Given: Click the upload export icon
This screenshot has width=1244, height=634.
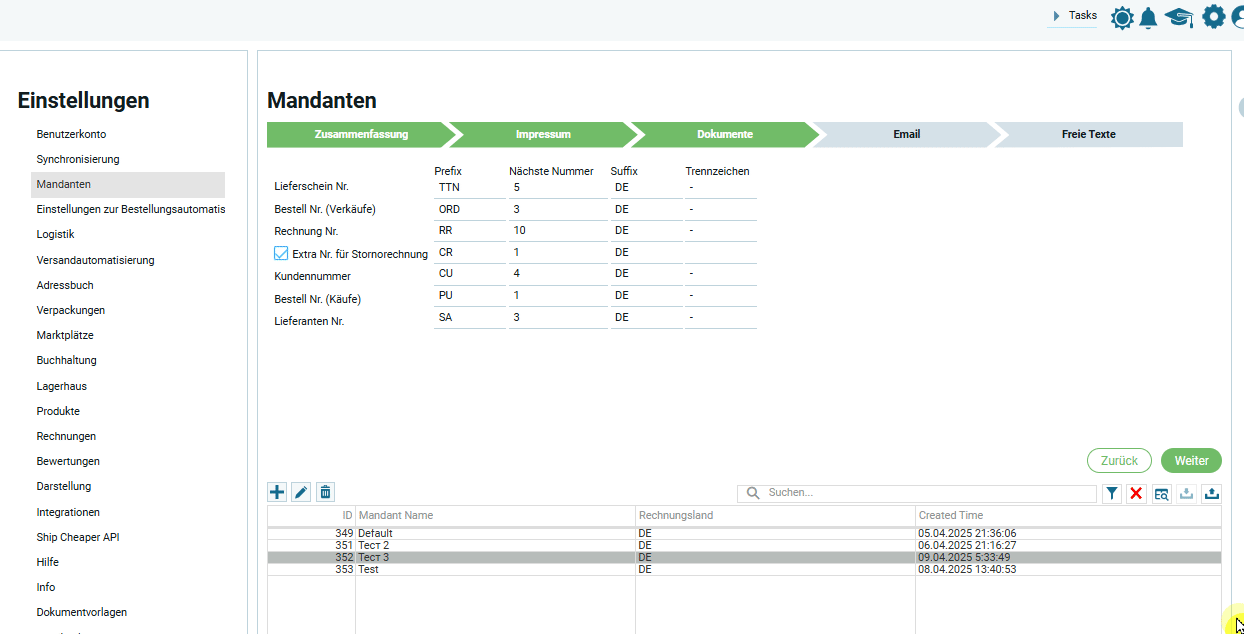Looking at the screenshot, I should pyautogui.click(x=1212, y=493).
